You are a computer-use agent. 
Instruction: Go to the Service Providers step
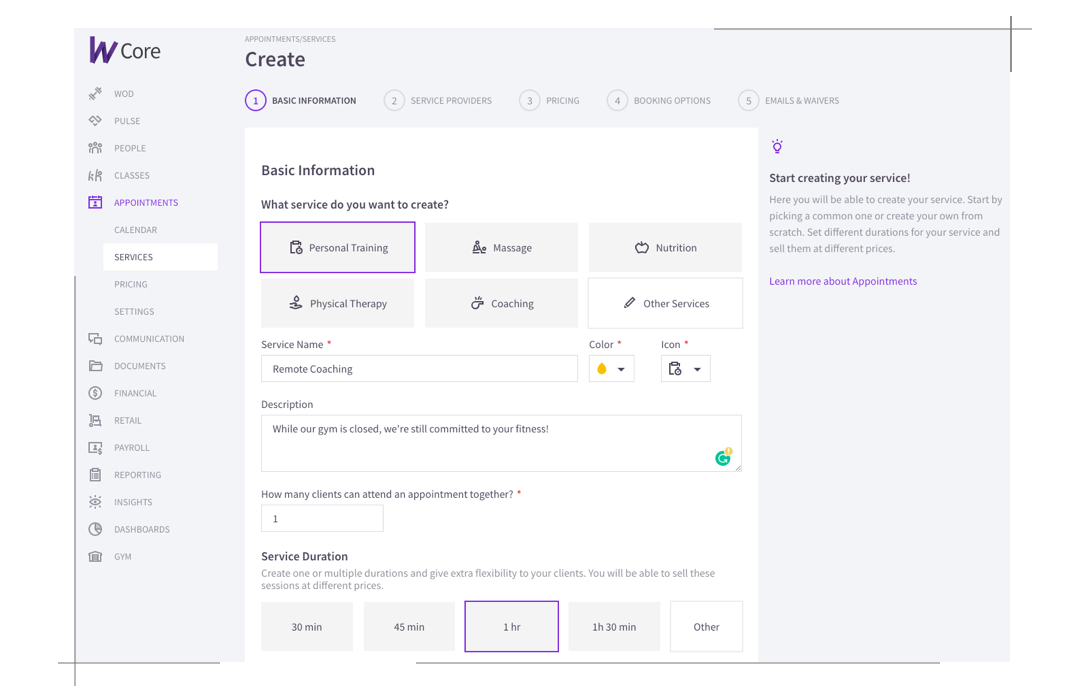(438, 101)
